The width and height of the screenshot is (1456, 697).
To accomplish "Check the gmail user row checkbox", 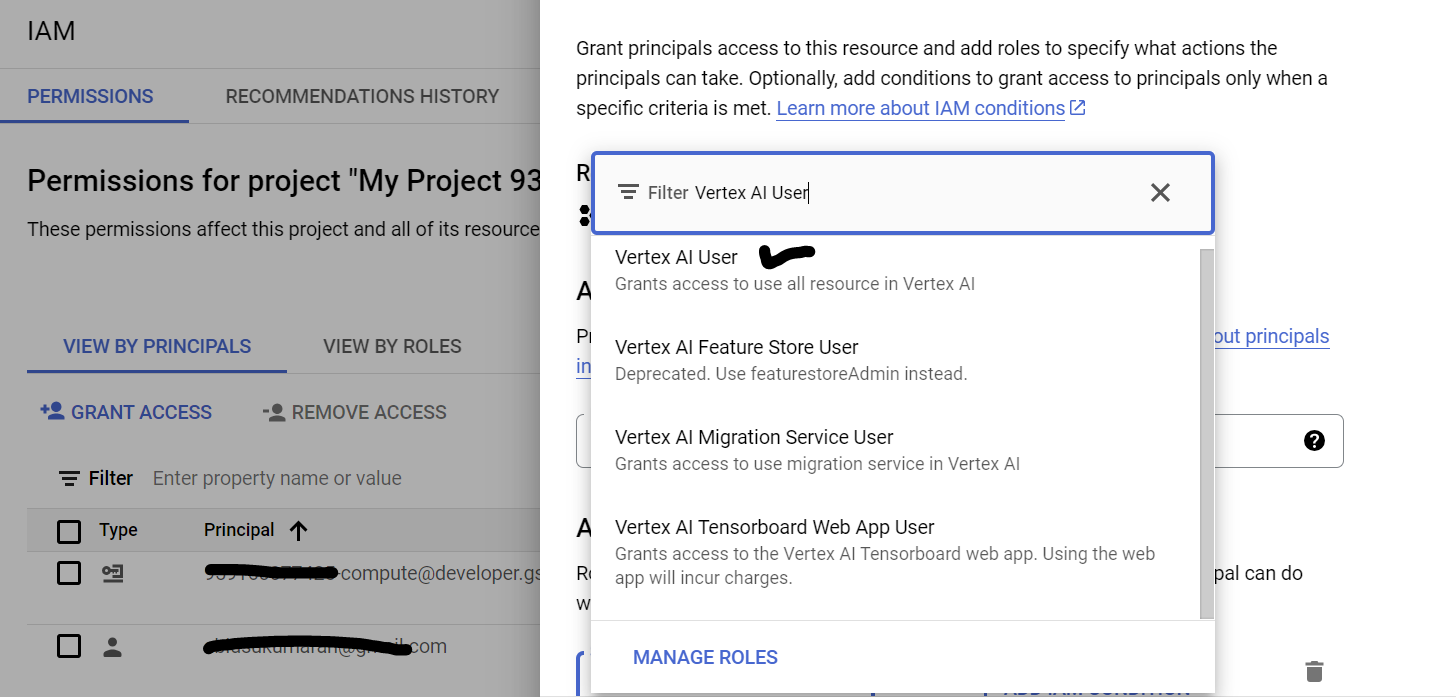I will coord(69,647).
